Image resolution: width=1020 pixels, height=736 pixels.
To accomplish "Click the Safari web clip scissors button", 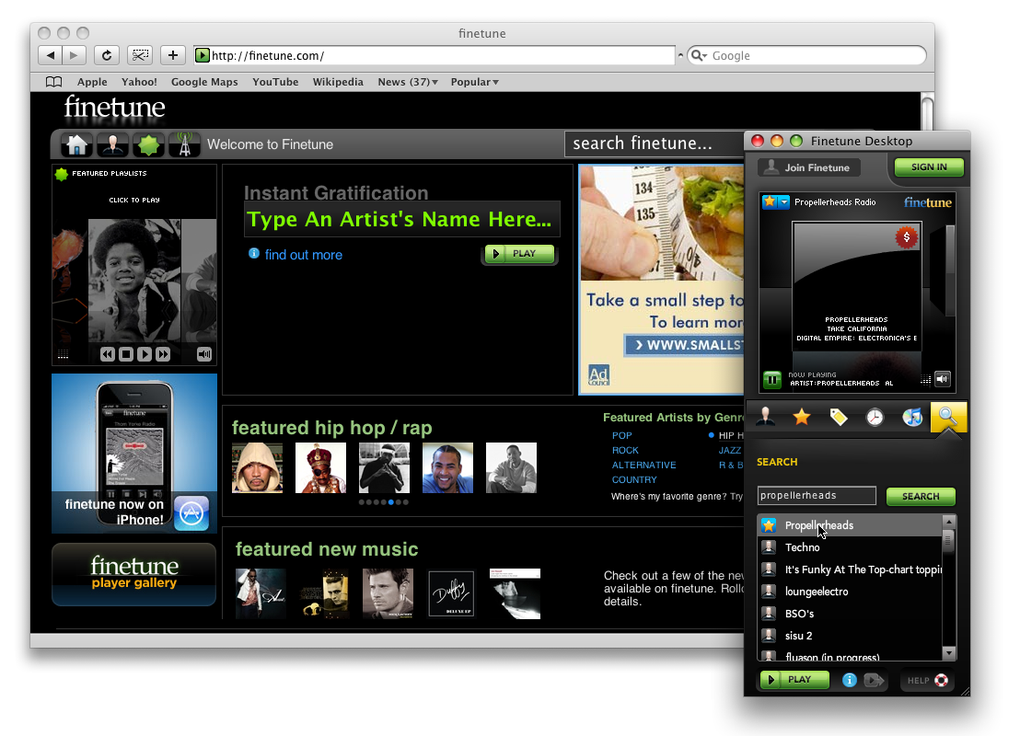I will 140,55.
